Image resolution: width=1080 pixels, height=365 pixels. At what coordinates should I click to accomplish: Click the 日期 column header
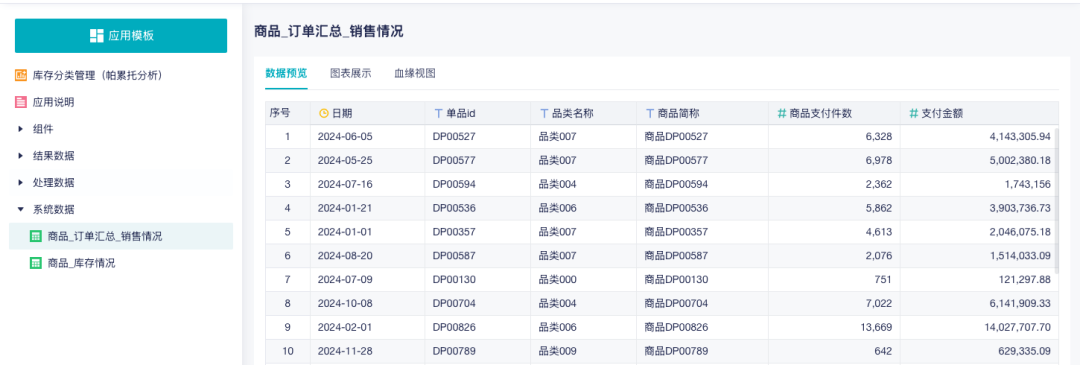(368, 113)
